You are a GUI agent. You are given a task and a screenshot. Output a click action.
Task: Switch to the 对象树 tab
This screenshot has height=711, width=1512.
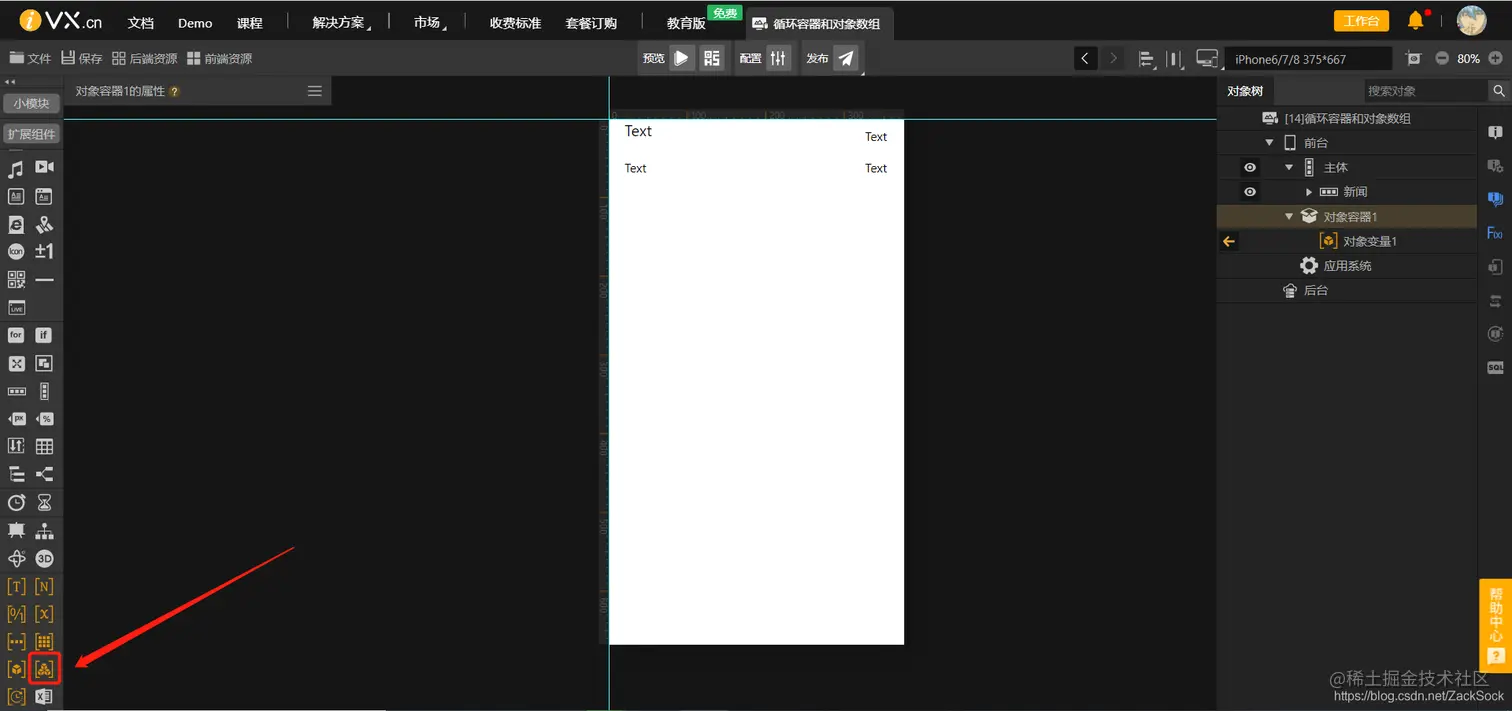click(x=1245, y=91)
